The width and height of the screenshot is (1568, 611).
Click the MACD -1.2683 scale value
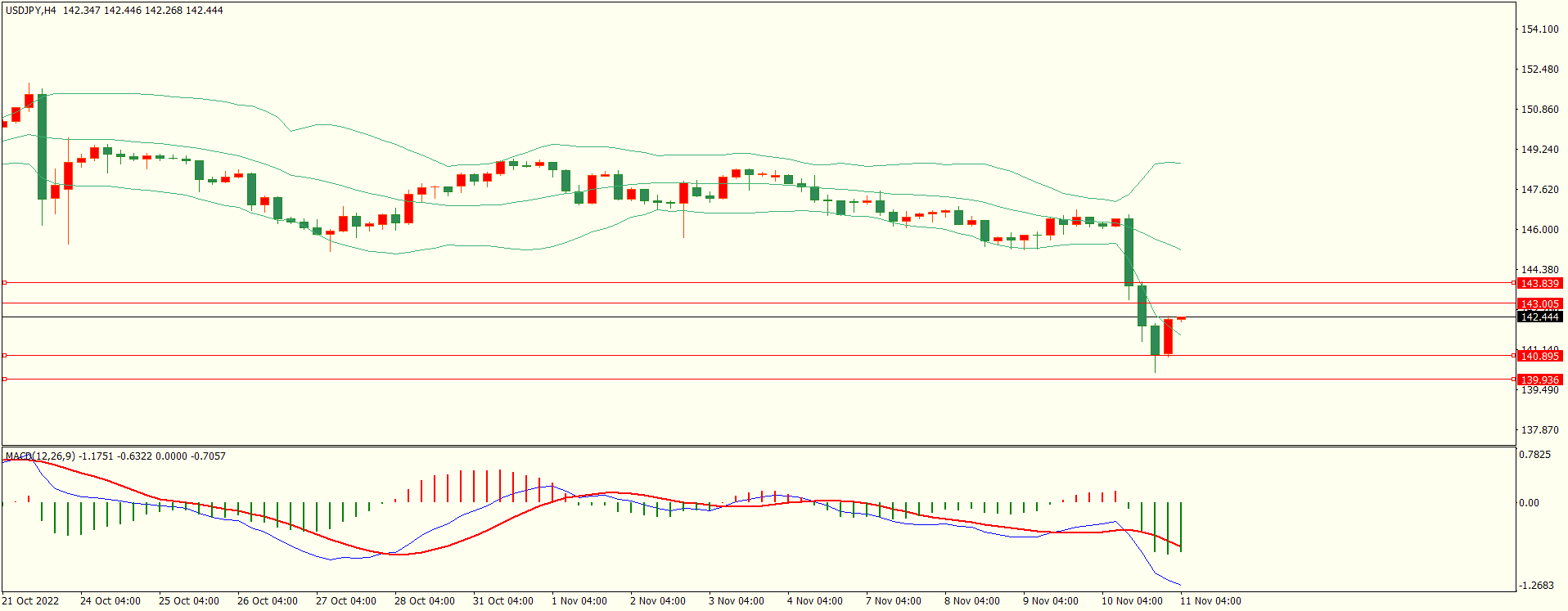click(1534, 586)
